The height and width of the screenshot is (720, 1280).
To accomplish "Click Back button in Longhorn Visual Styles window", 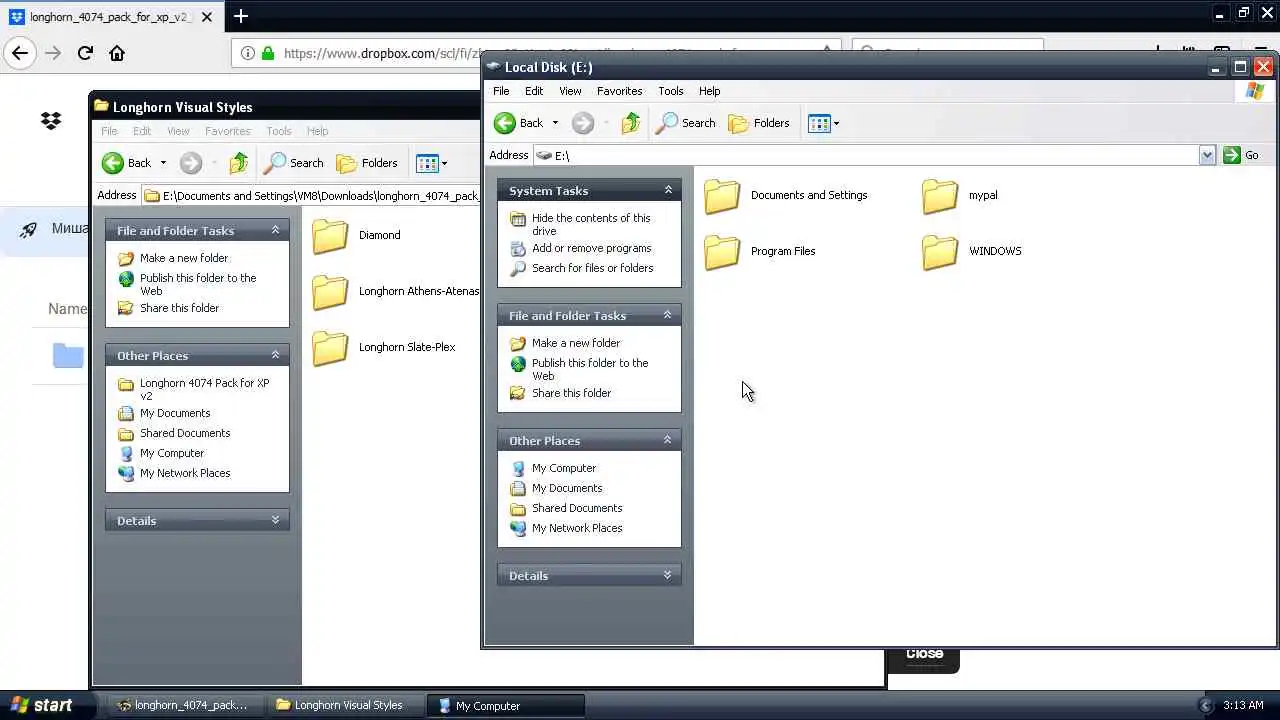I will tap(126, 163).
